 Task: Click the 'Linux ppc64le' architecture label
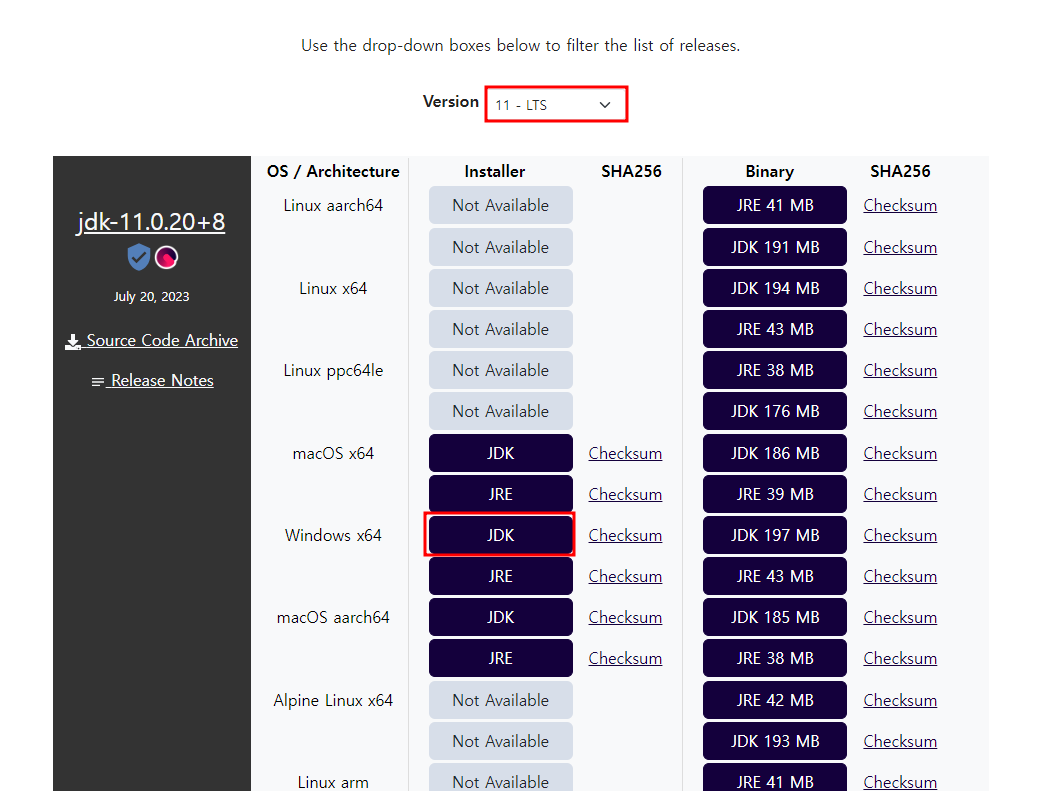click(333, 371)
